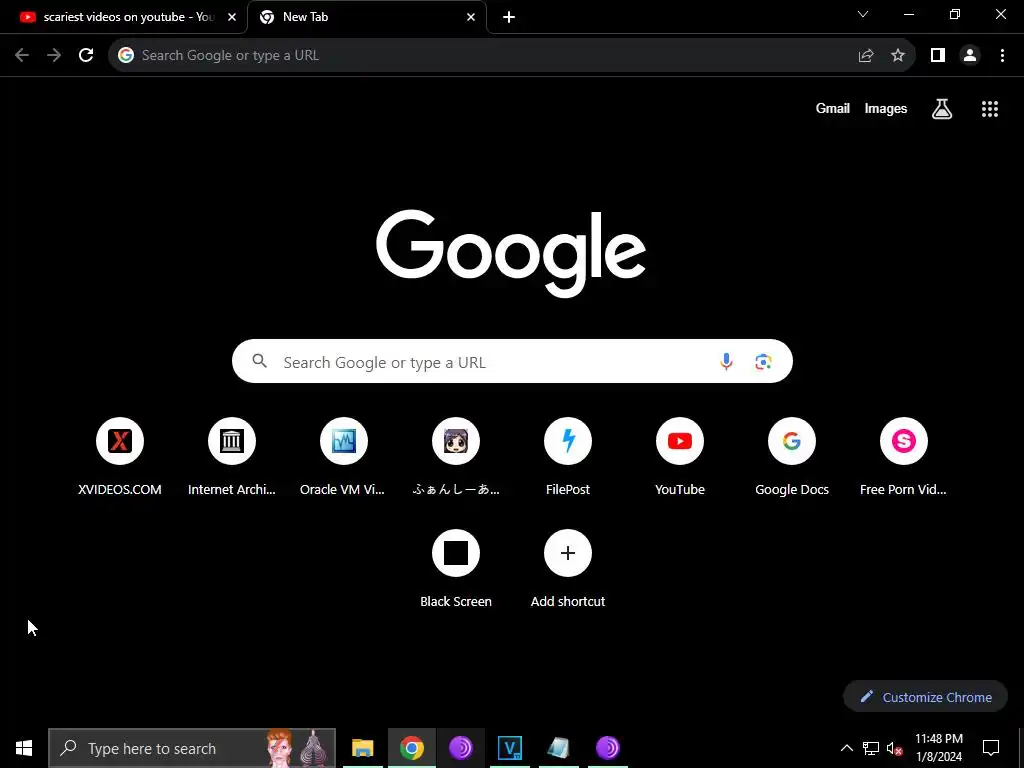The width and height of the screenshot is (1024, 768).
Task: Open the network status tray icon
Action: [x=871, y=748]
